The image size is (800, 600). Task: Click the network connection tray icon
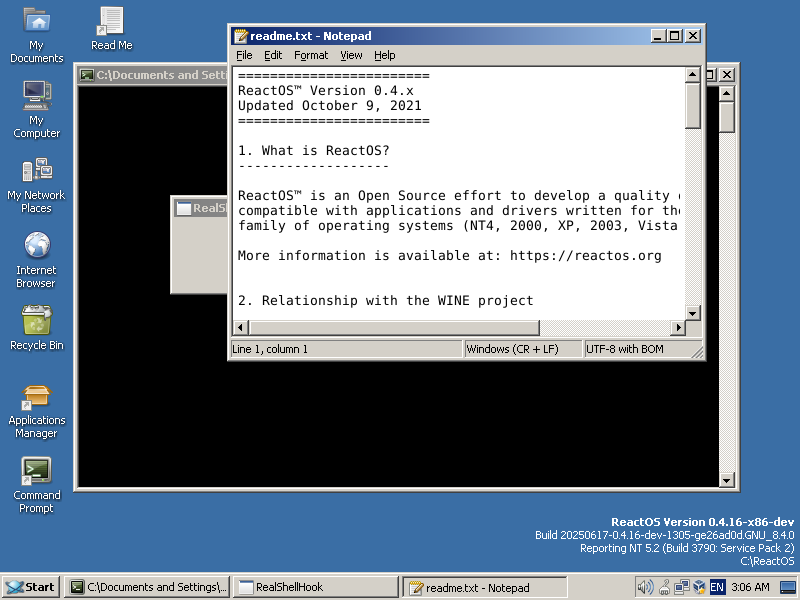[x=681, y=587]
